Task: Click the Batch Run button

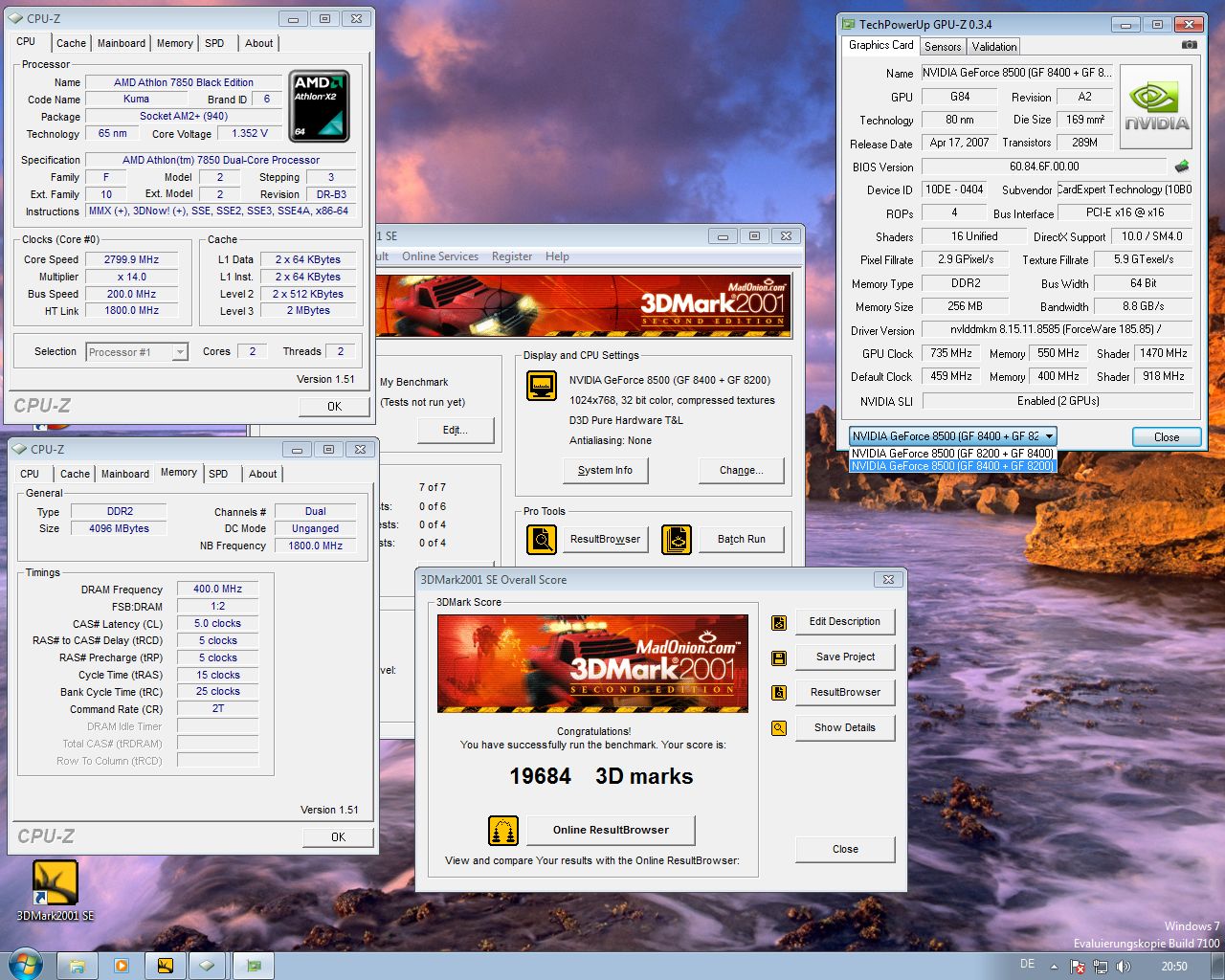Action: tap(742, 540)
